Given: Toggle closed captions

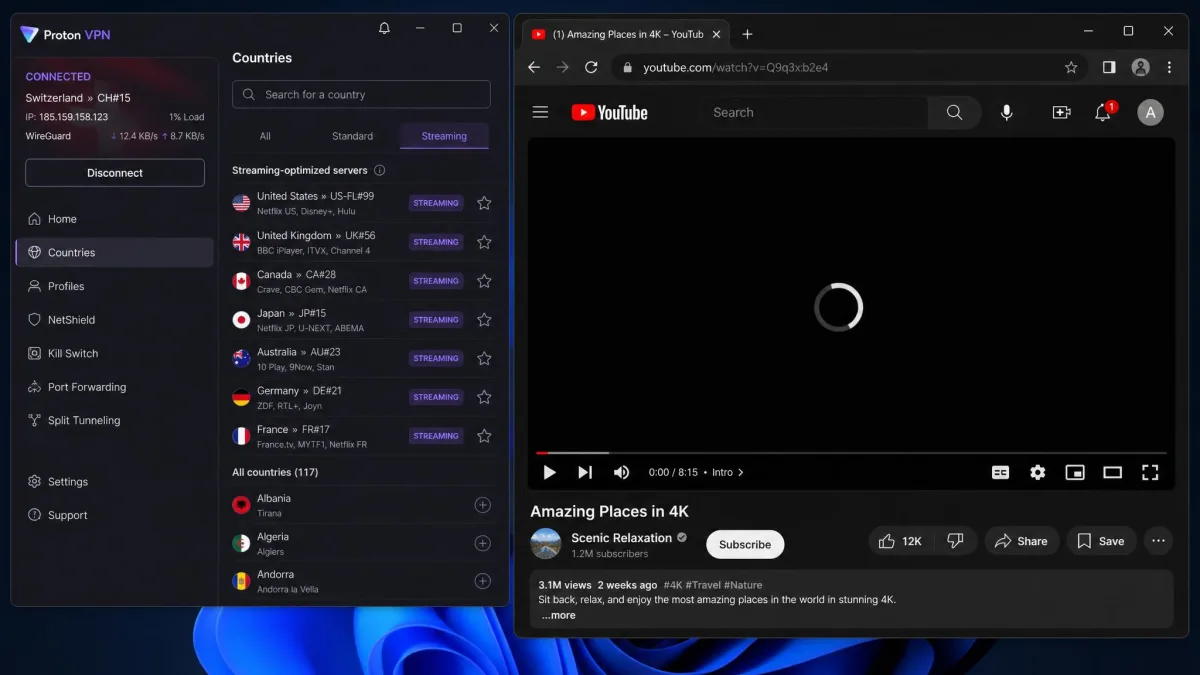Looking at the screenshot, I should (1000, 472).
